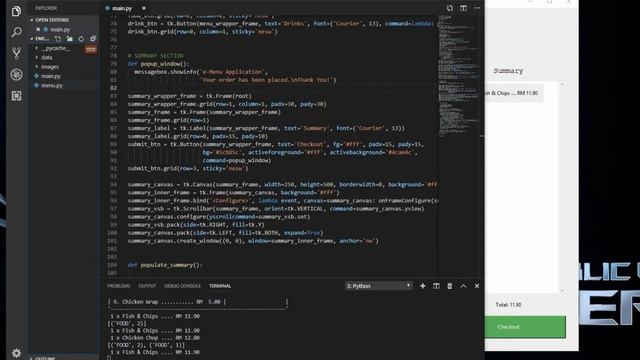
Task: Click the Summary heading in app window
Action: pos(508,71)
